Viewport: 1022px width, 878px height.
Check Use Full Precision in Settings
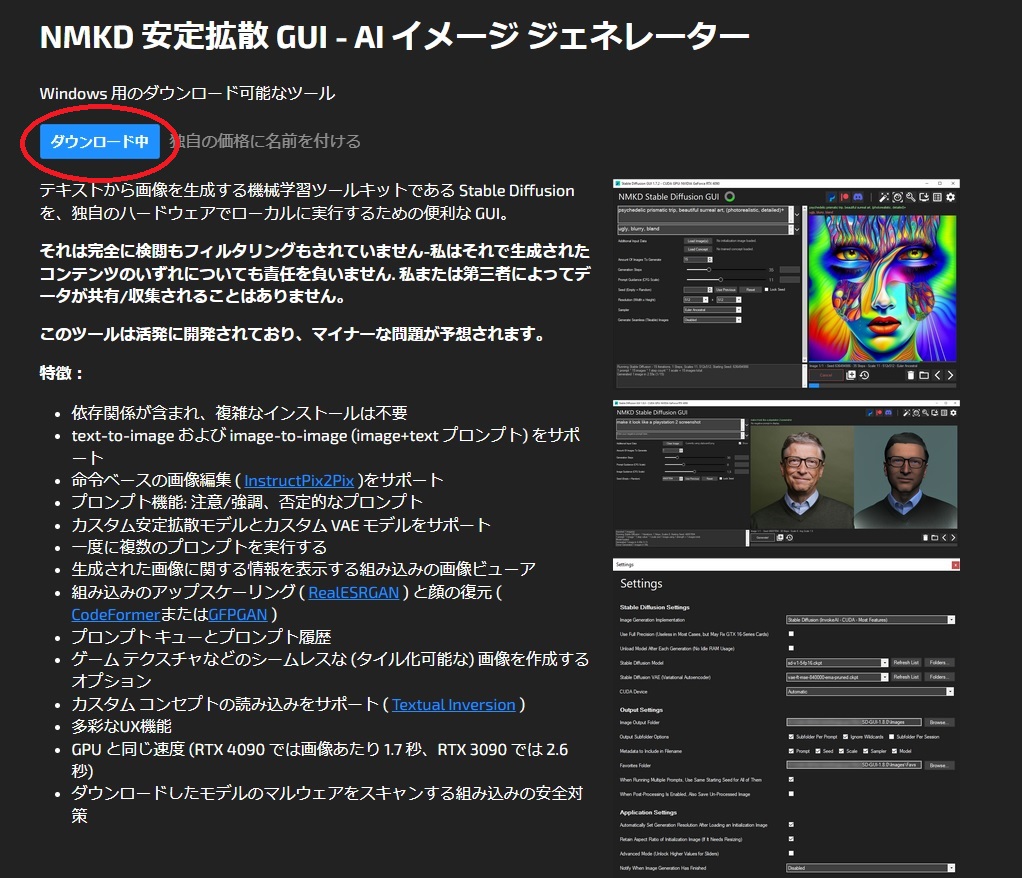pyautogui.click(x=790, y=634)
